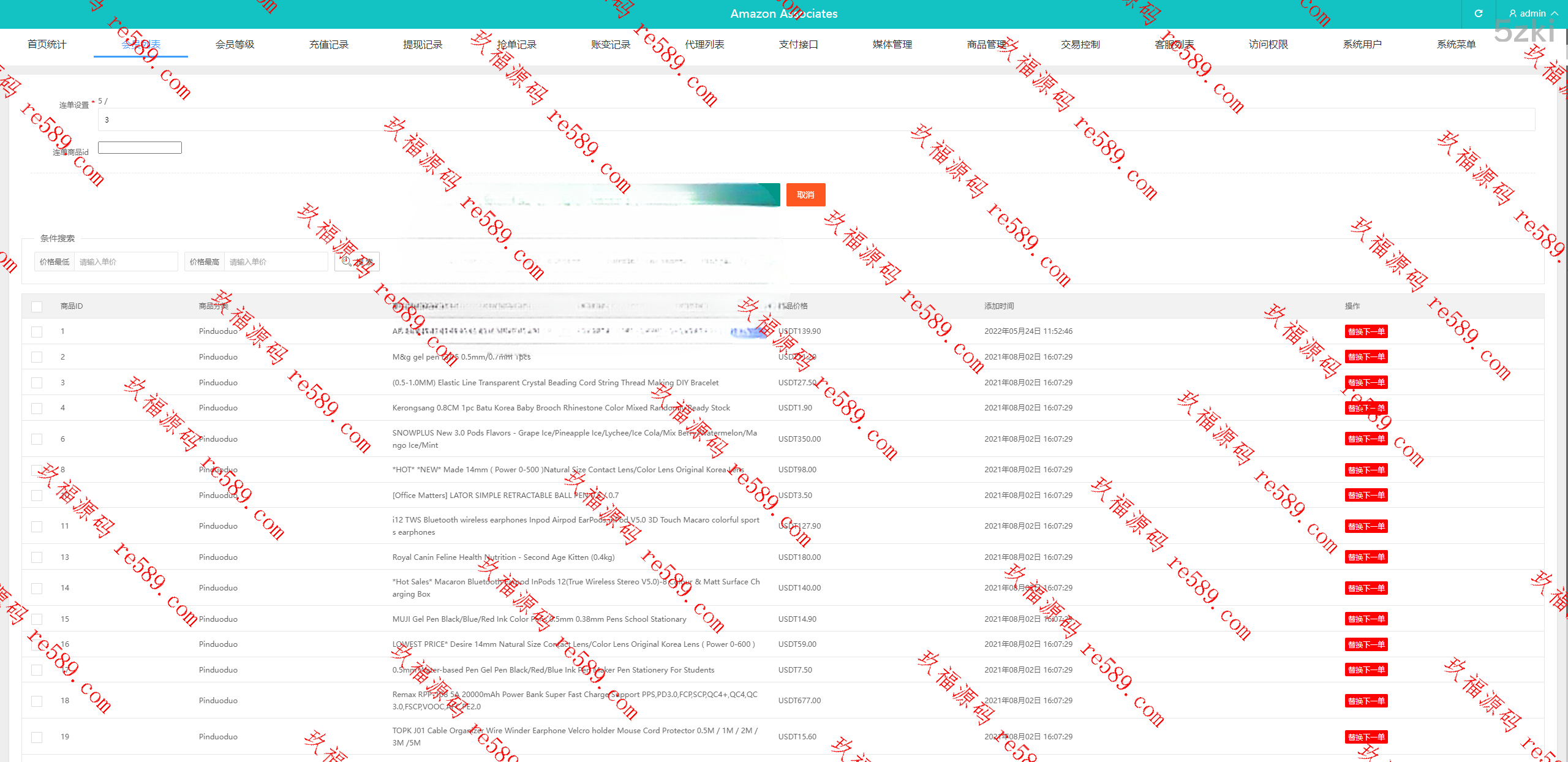
Task: Open the 充值记录 tab
Action: 328,44
